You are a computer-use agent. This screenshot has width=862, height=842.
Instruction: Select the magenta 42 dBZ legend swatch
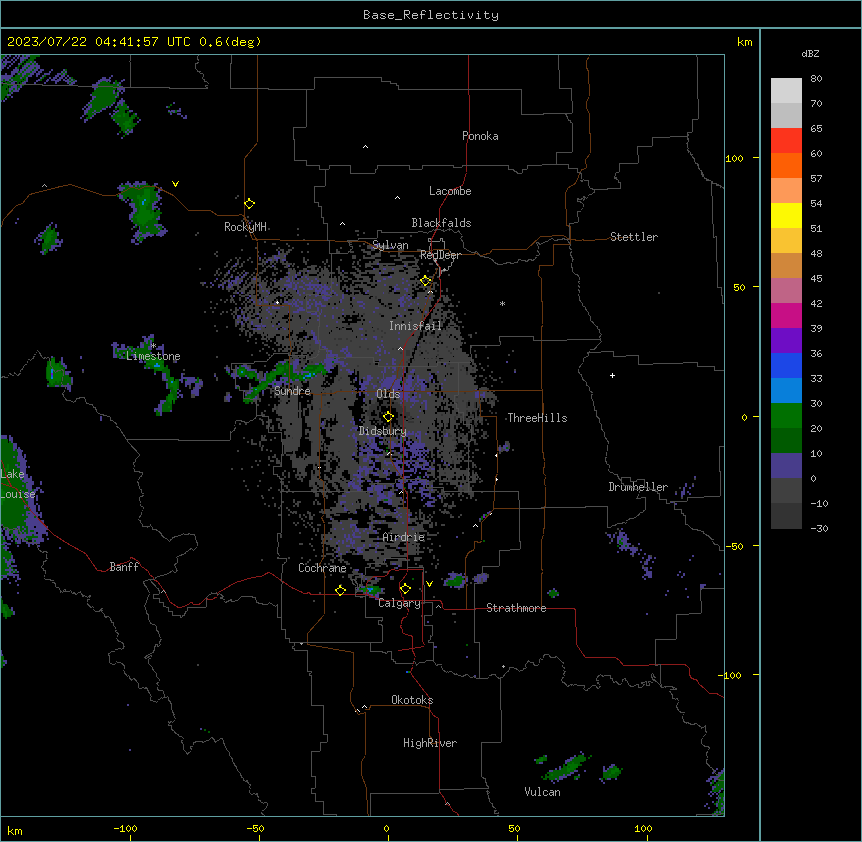(786, 315)
